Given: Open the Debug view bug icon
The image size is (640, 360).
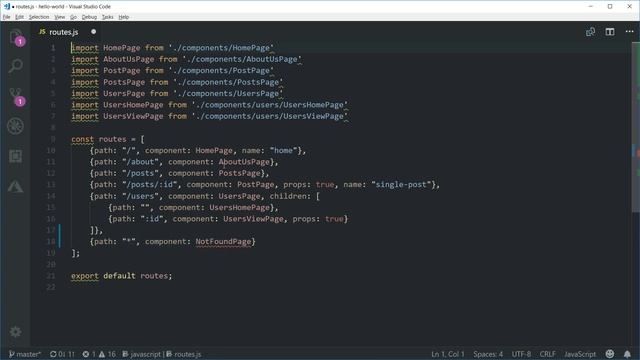Looking at the screenshot, I should (x=16, y=126).
